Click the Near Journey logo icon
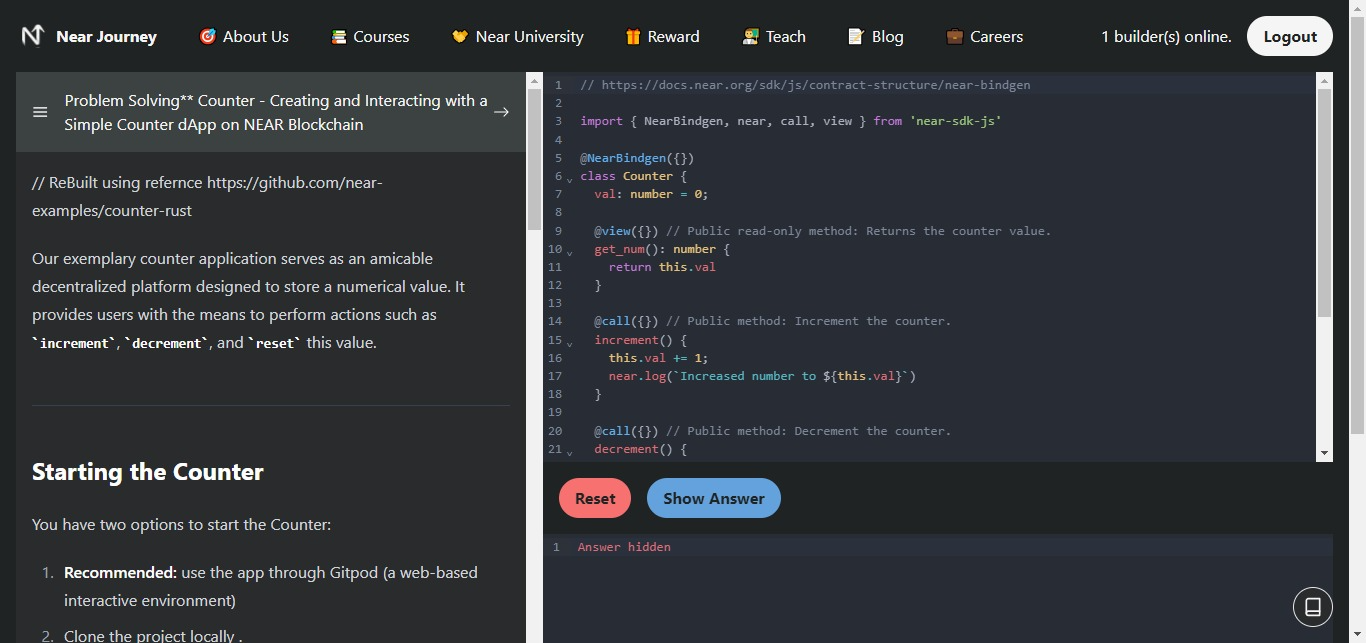1366x643 pixels. [x=33, y=36]
